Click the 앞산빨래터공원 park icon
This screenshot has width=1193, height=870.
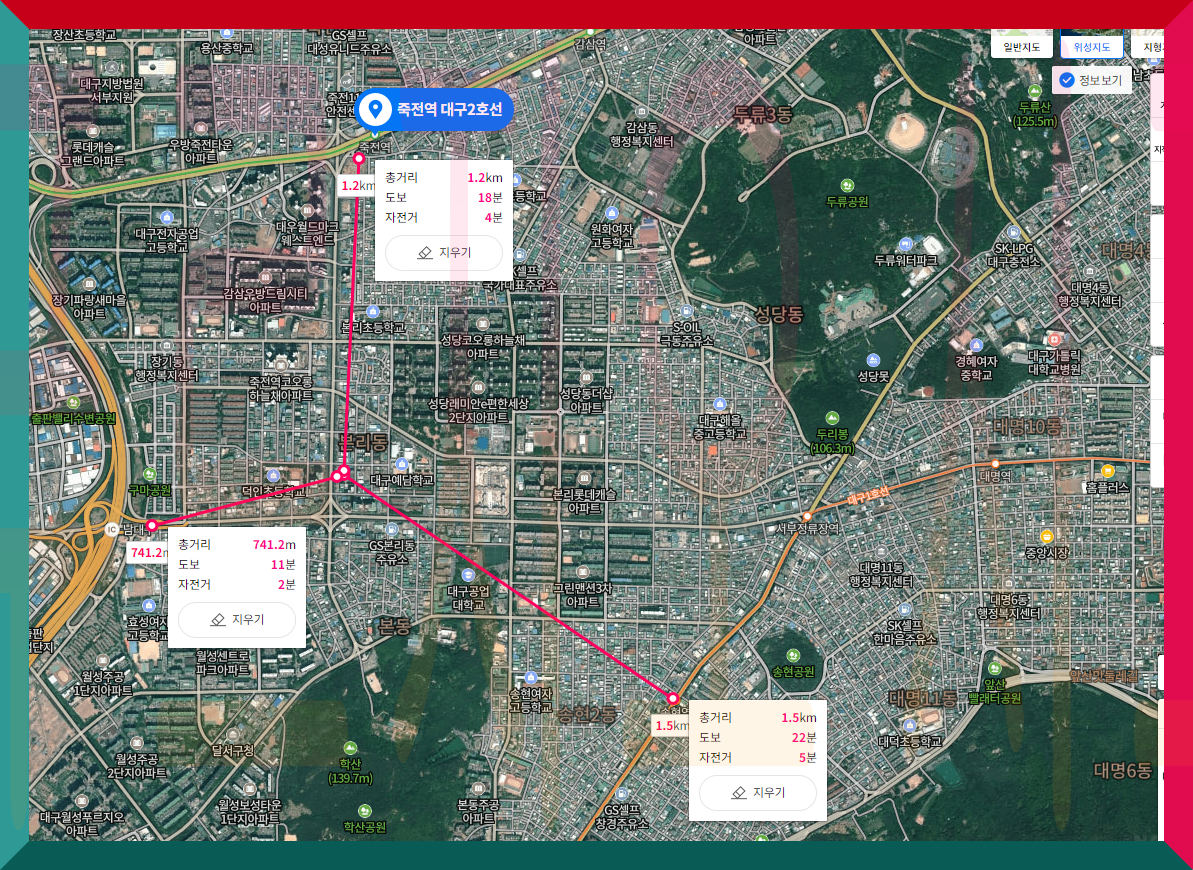[x=994, y=668]
